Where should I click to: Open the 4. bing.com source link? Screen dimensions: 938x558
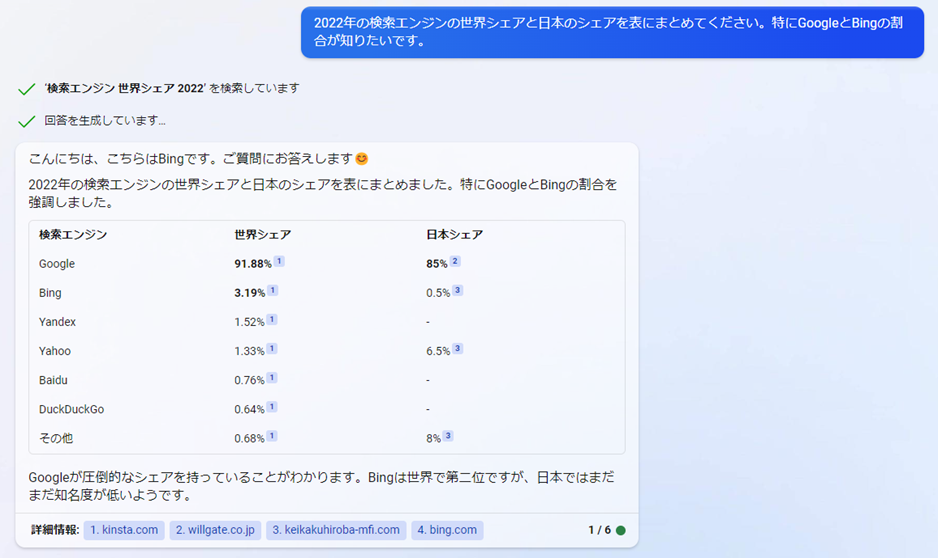(447, 530)
